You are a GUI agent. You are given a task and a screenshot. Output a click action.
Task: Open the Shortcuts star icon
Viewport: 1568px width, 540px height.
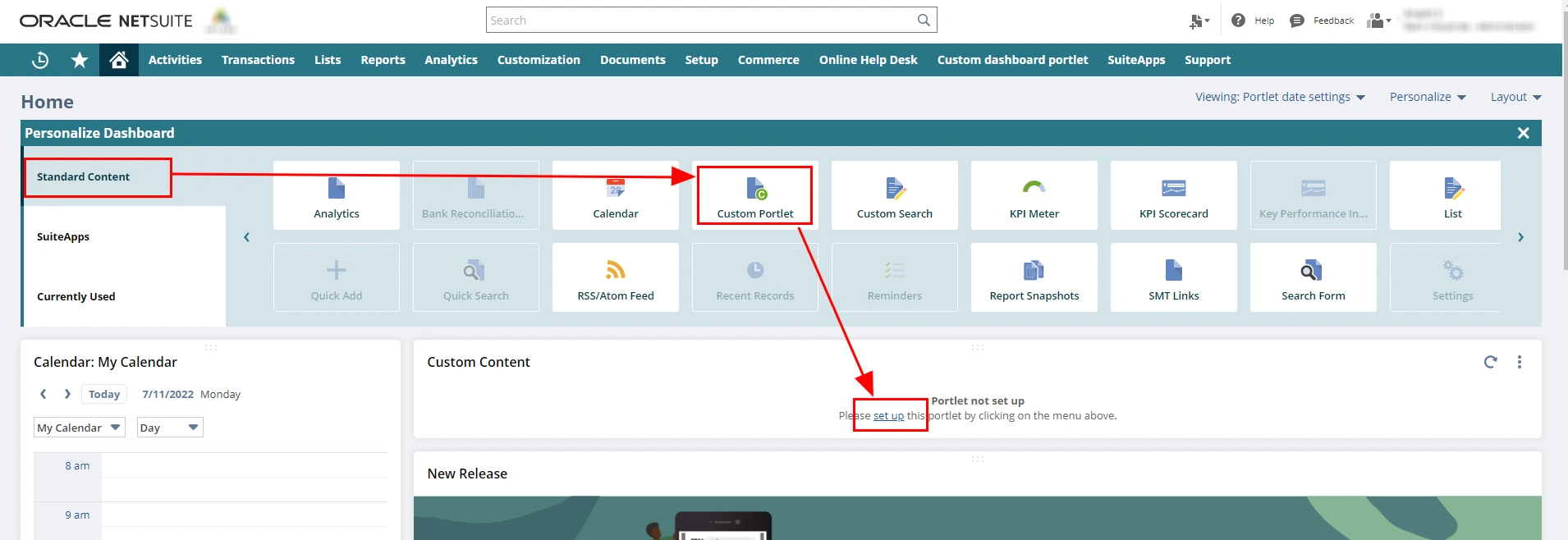(x=80, y=60)
